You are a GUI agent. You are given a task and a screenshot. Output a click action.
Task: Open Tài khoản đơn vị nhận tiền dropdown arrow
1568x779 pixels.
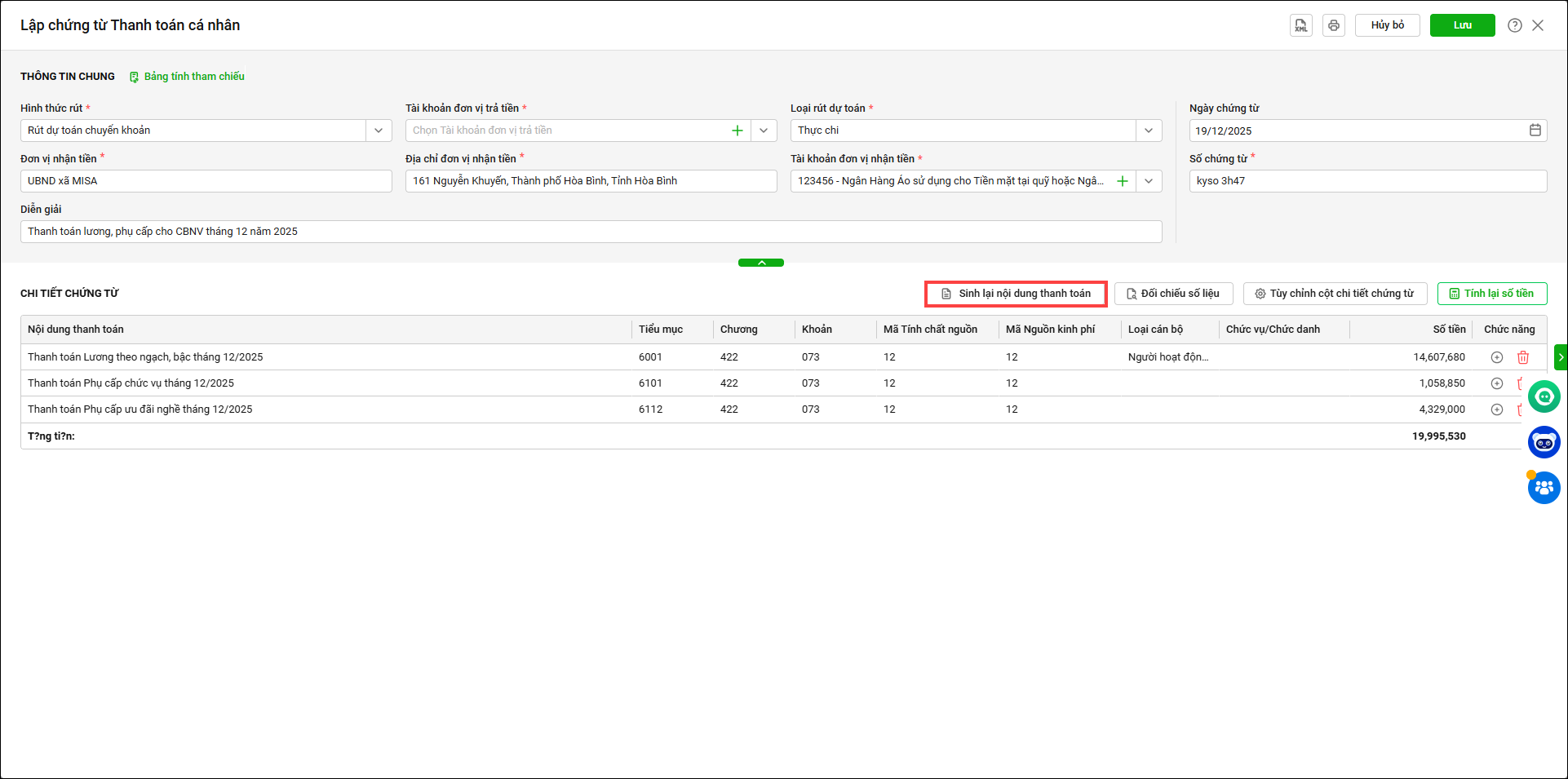pyautogui.click(x=1149, y=181)
